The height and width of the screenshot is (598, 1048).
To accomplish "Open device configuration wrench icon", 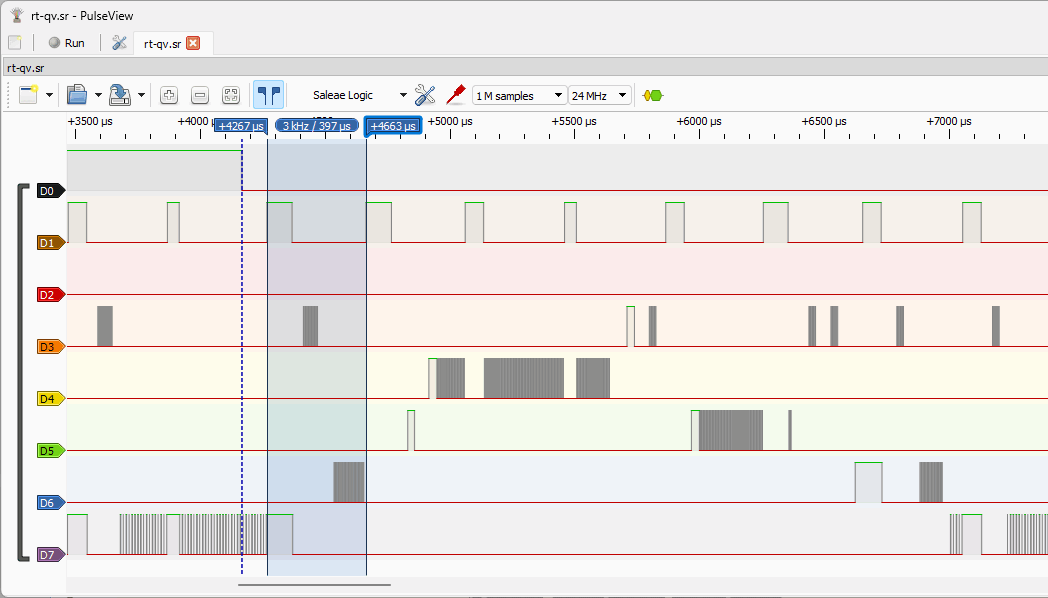I will (425, 95).
